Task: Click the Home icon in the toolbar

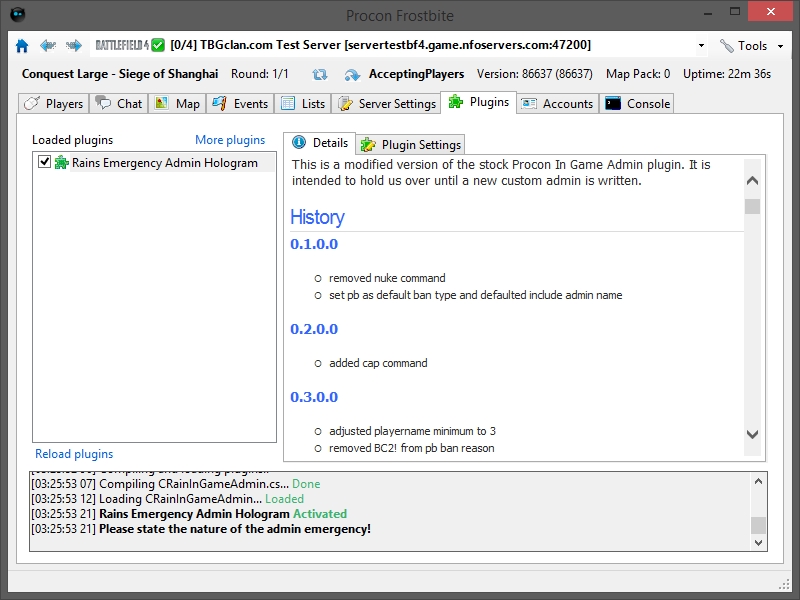Action: pyautogui.click(x=22, y=46)
